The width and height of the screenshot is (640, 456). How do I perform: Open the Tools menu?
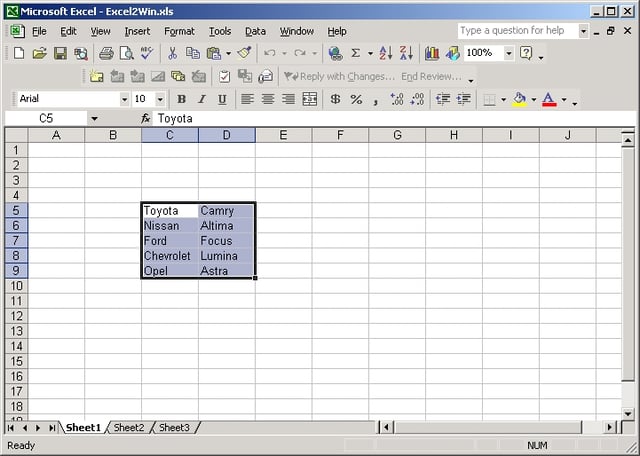[220, 31]
